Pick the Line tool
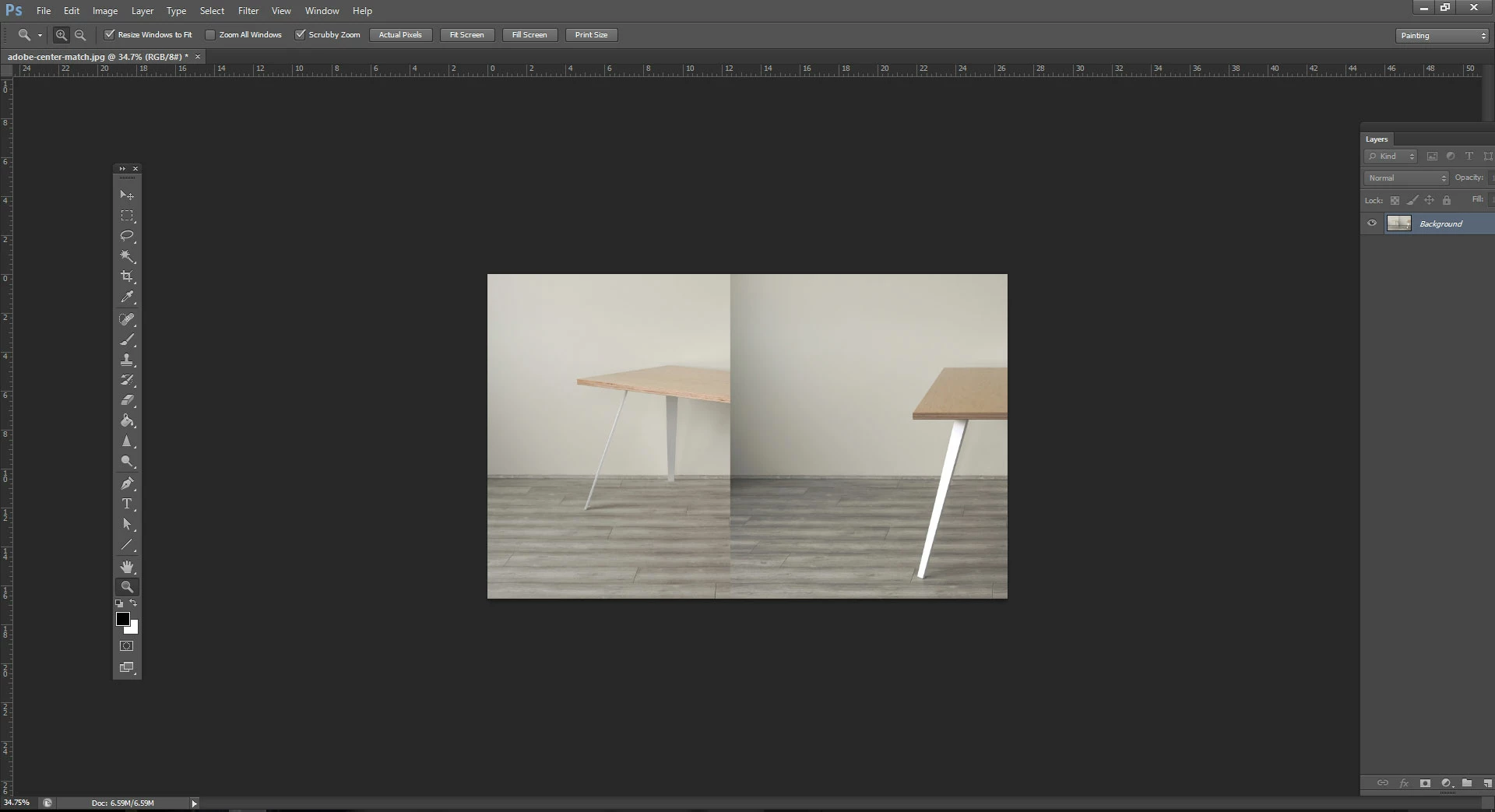 (x=127, y=545)
